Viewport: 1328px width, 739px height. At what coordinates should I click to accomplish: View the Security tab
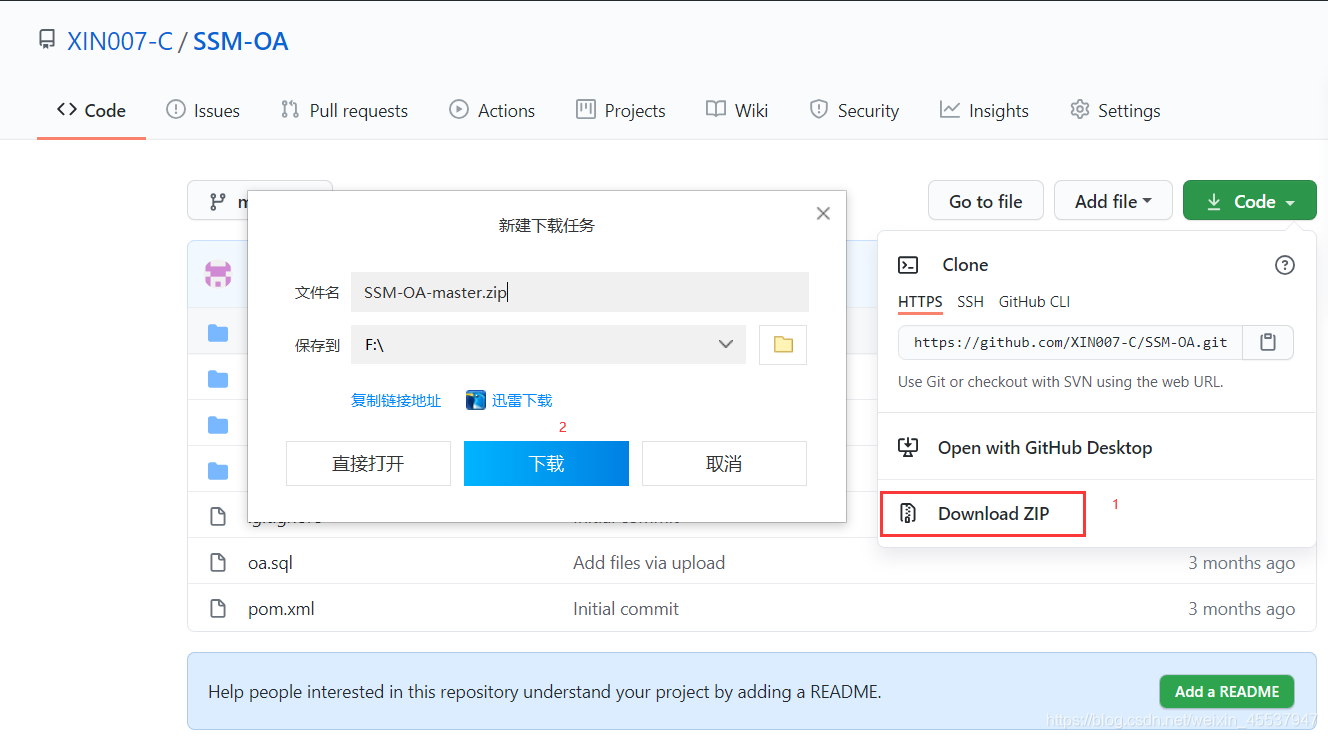(854, 110)
